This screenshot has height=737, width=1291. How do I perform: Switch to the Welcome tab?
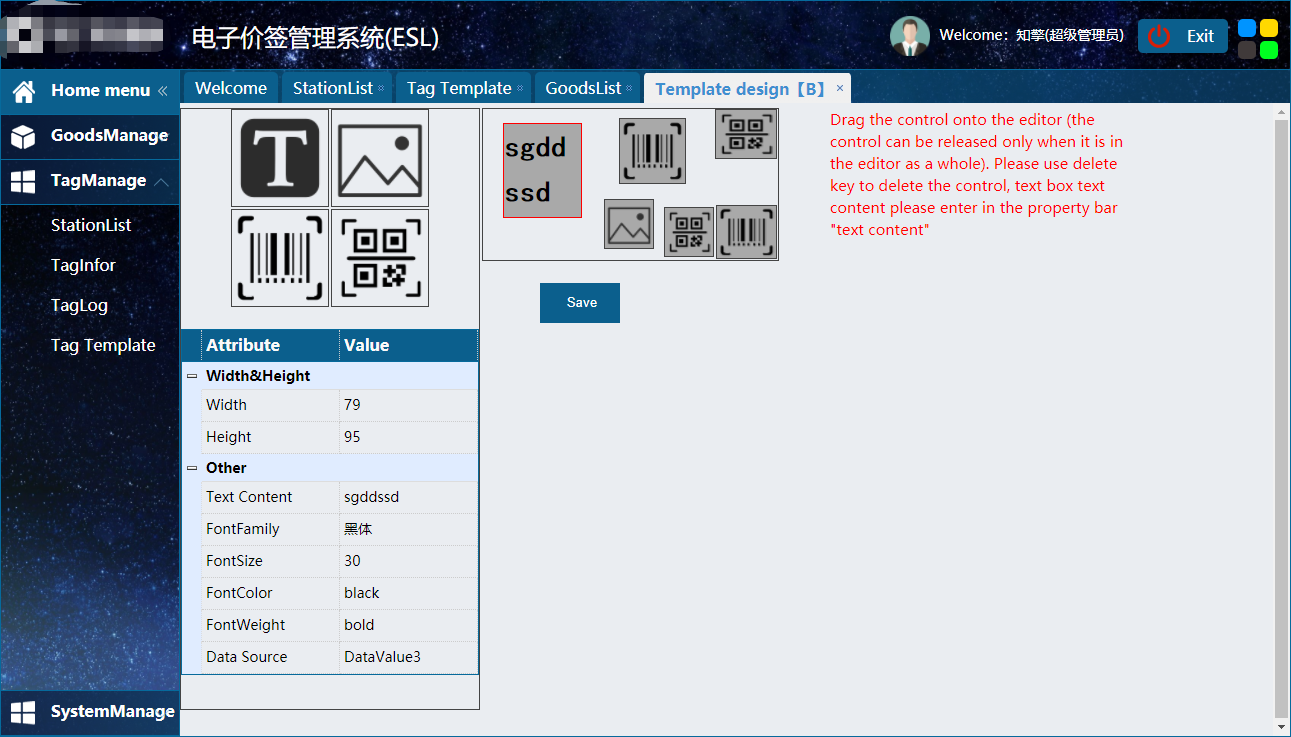231,88
